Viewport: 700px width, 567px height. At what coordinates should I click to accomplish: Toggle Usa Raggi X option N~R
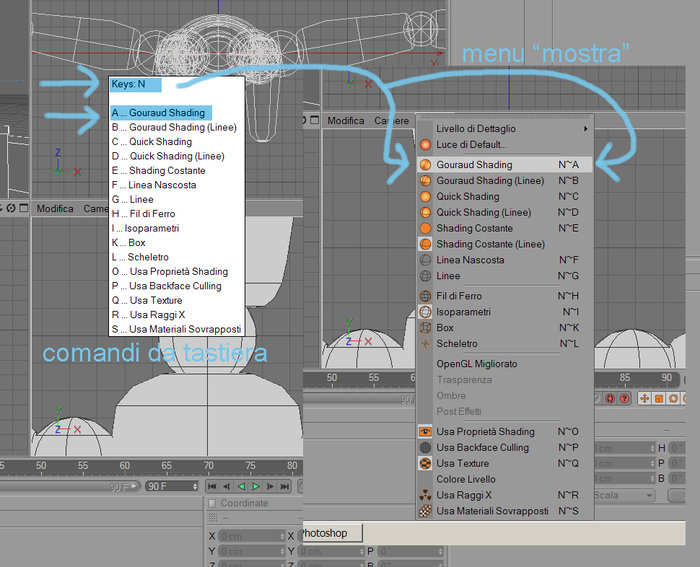pos(505,495)
